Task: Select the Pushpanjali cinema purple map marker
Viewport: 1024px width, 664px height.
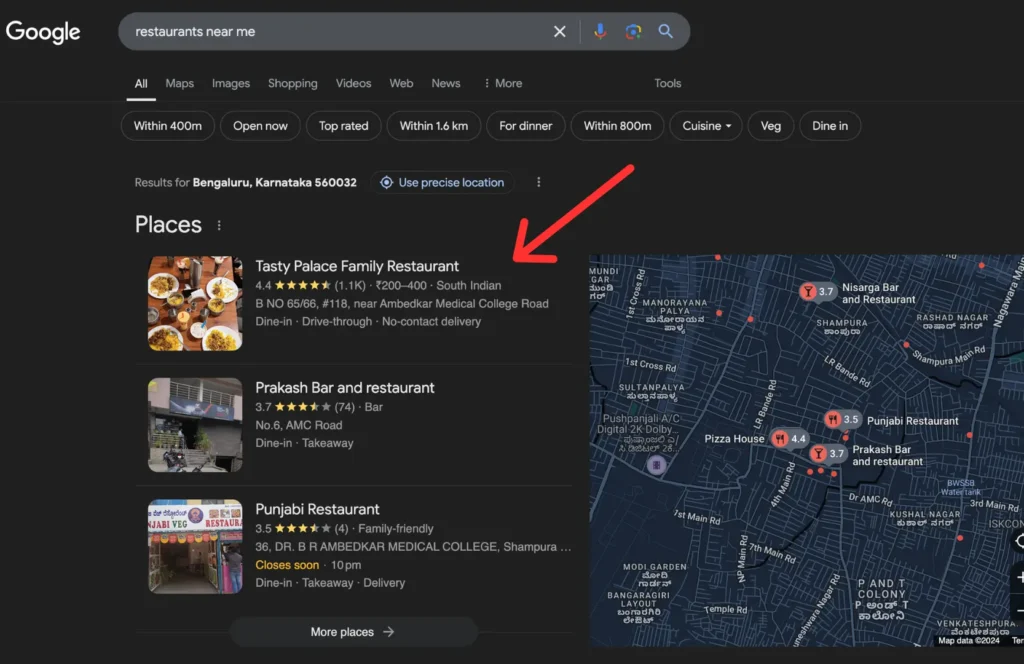Action: click(x=656, y=465)
